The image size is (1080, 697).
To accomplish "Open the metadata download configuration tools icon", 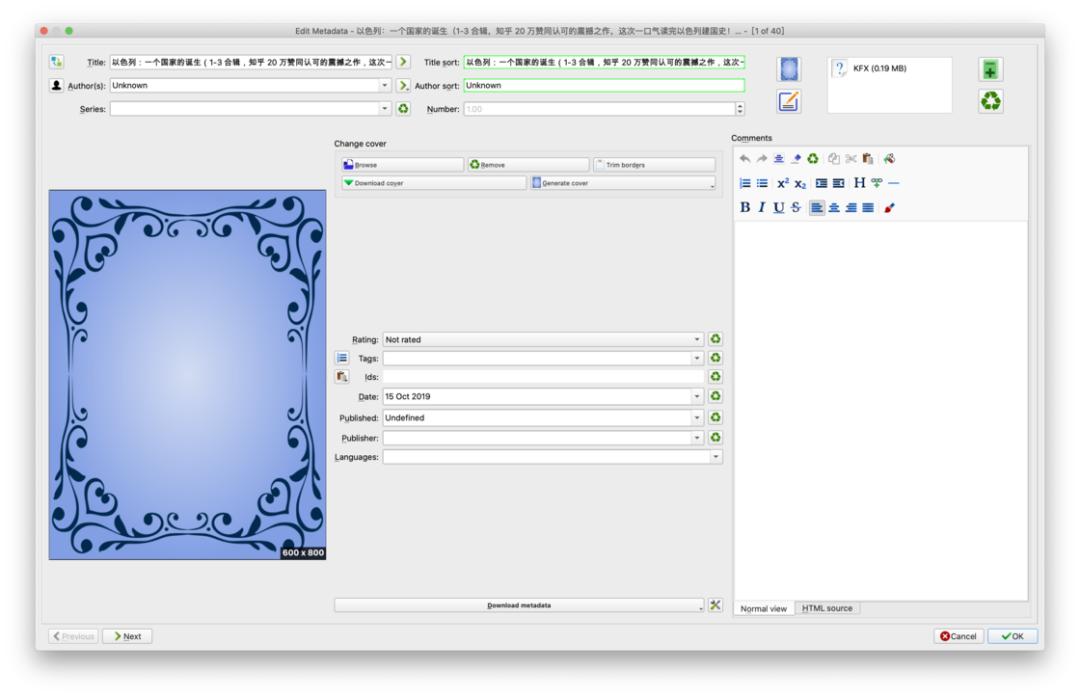I will point(715,605).
